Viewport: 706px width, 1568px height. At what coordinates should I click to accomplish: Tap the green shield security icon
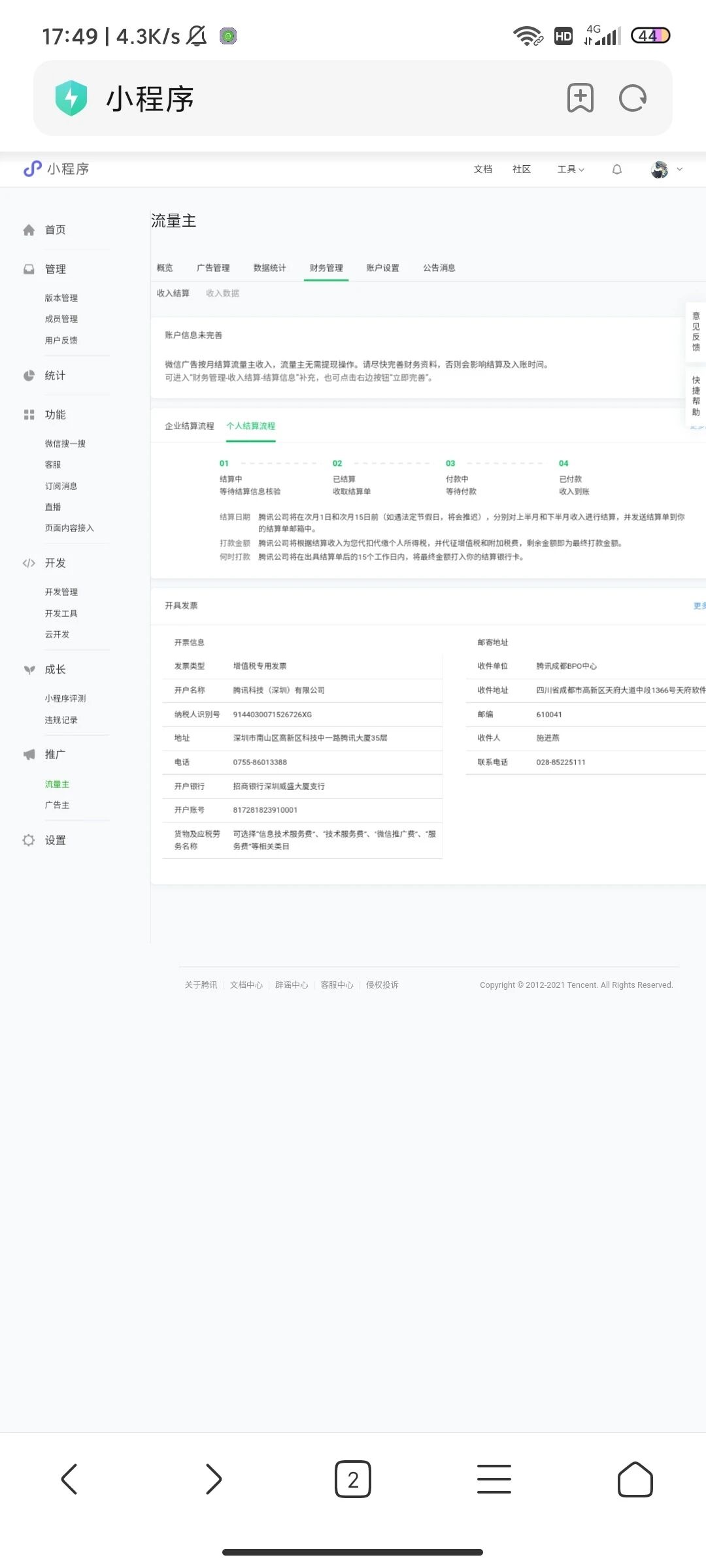click(71, 99)
